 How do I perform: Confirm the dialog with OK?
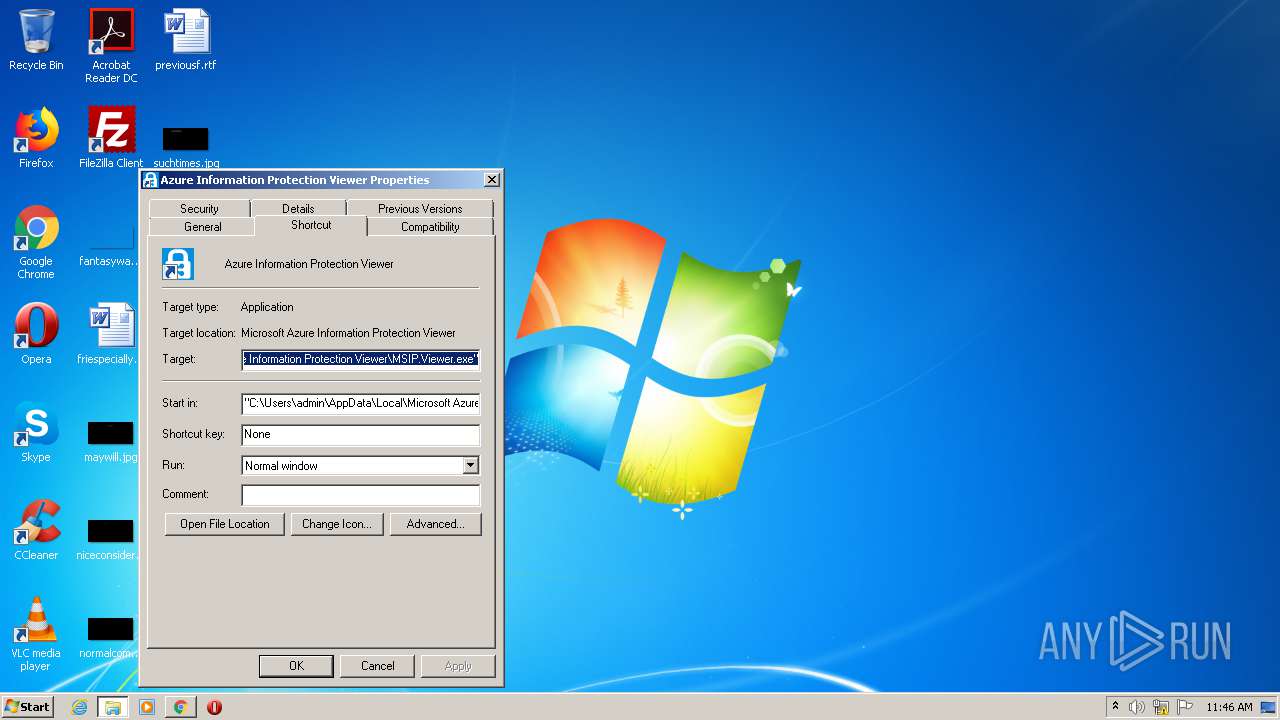pyautogui.click(x=296, y=666)
